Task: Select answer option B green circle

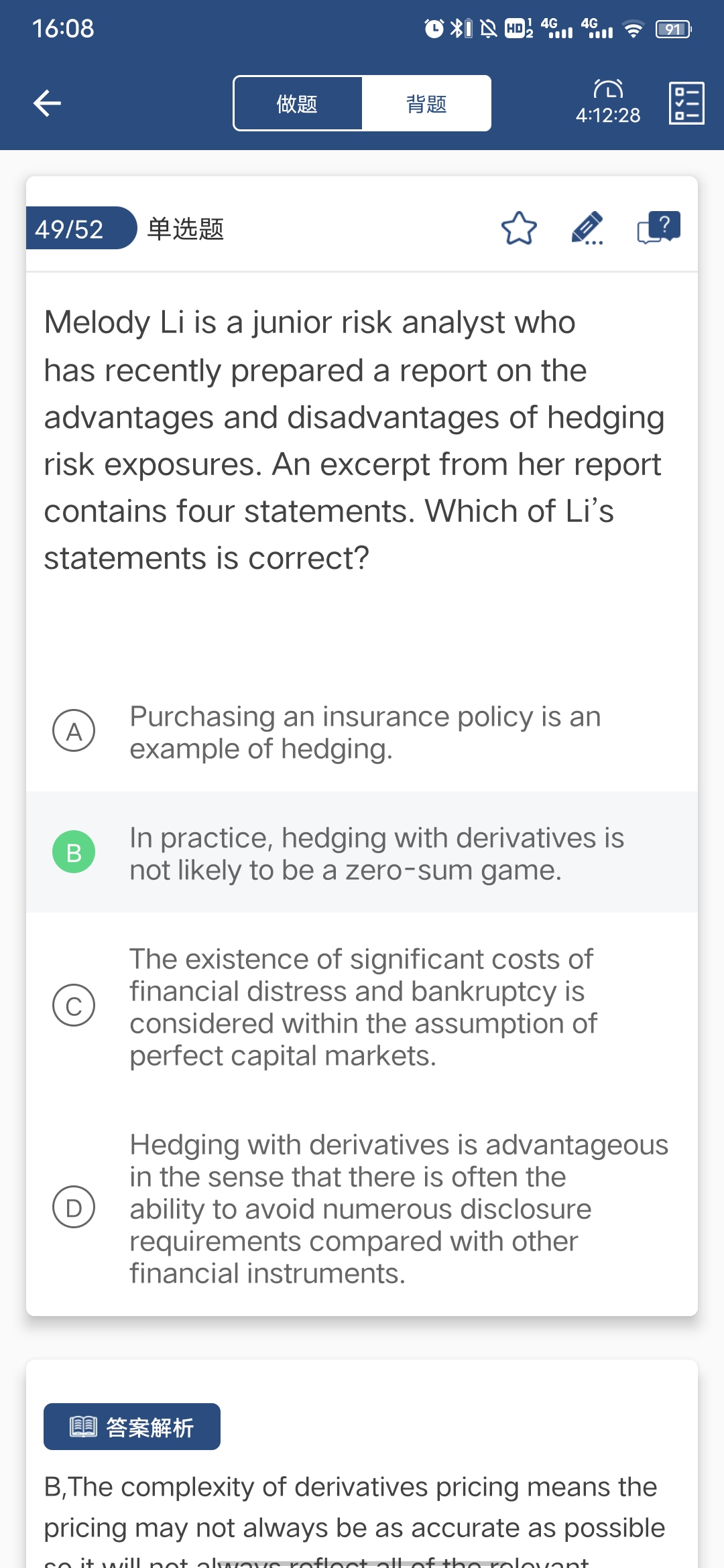Action: 74,852
